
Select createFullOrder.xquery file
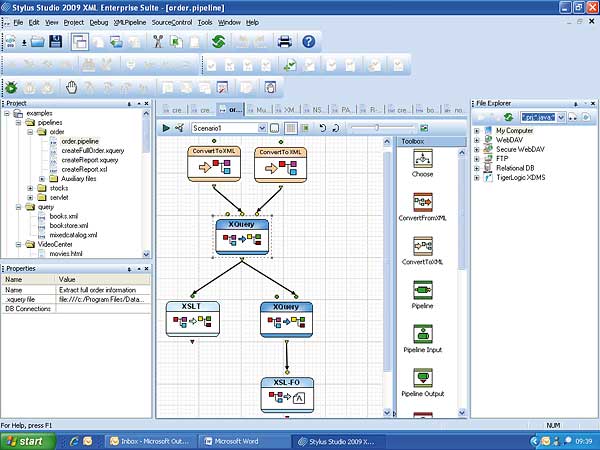pyautogui.click(x=93, y=151)
